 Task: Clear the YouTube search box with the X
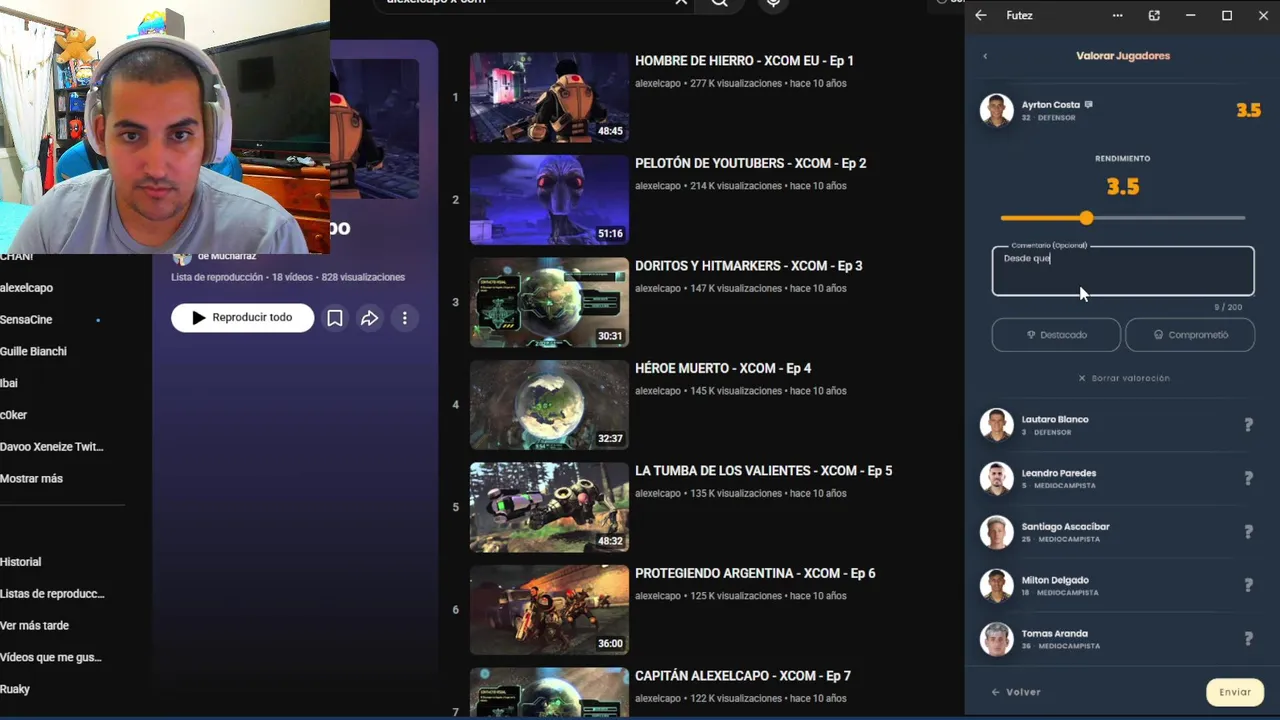click(x=681, y=3)
